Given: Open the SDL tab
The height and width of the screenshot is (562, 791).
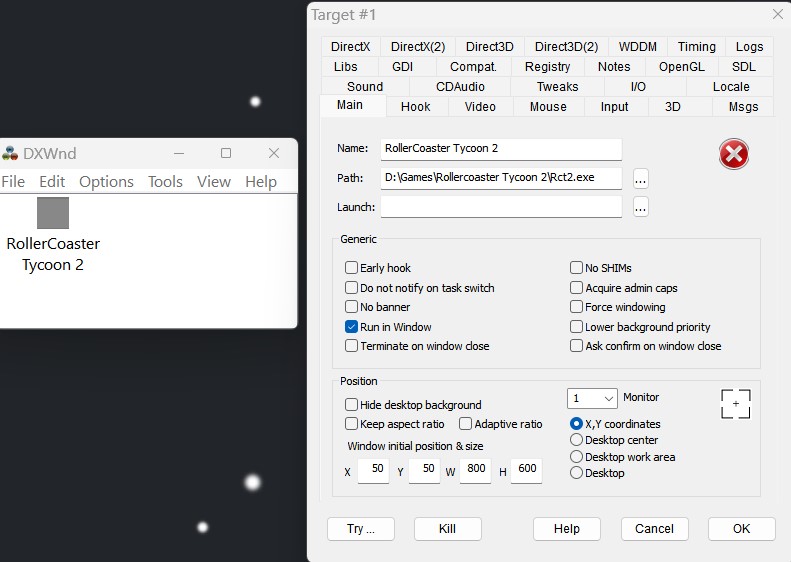Looking at the screenshot, I should click(x=744, y=67).
